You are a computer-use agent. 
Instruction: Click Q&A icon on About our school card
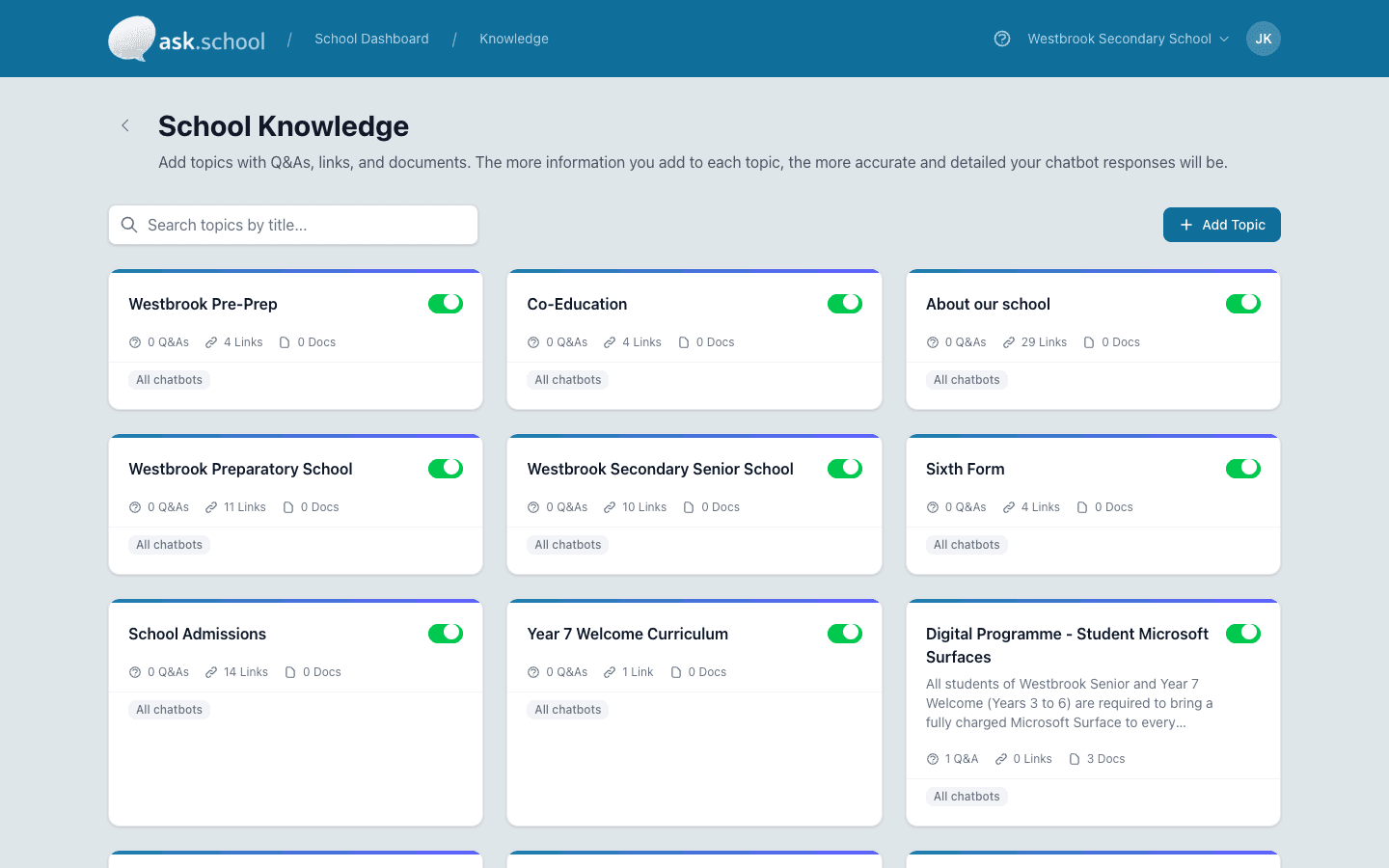[933, 342]
